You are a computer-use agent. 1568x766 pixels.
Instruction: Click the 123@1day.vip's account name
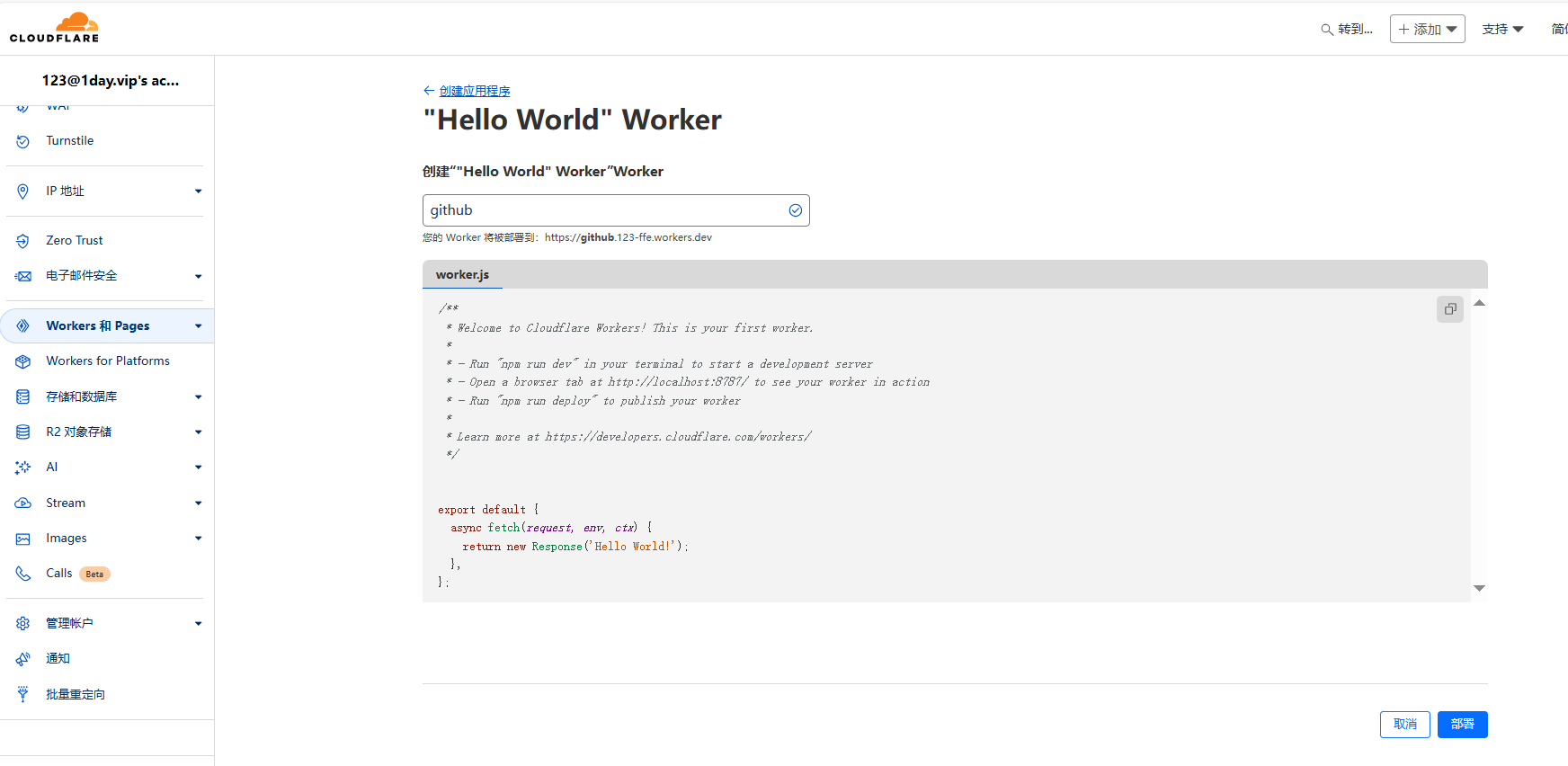(x=110, y=80)
